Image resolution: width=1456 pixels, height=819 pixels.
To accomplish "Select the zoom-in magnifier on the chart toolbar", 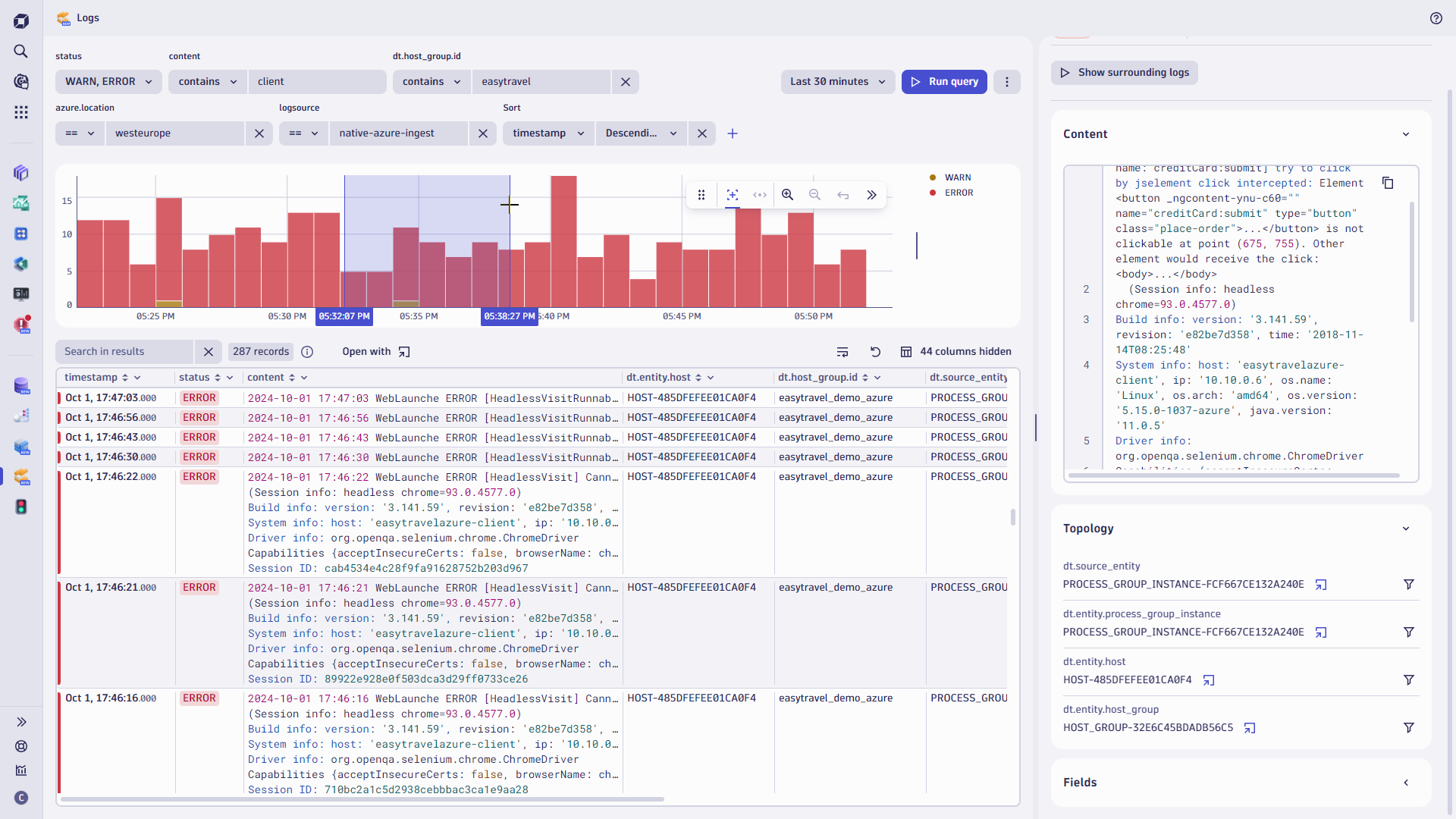I will [787, 195].
